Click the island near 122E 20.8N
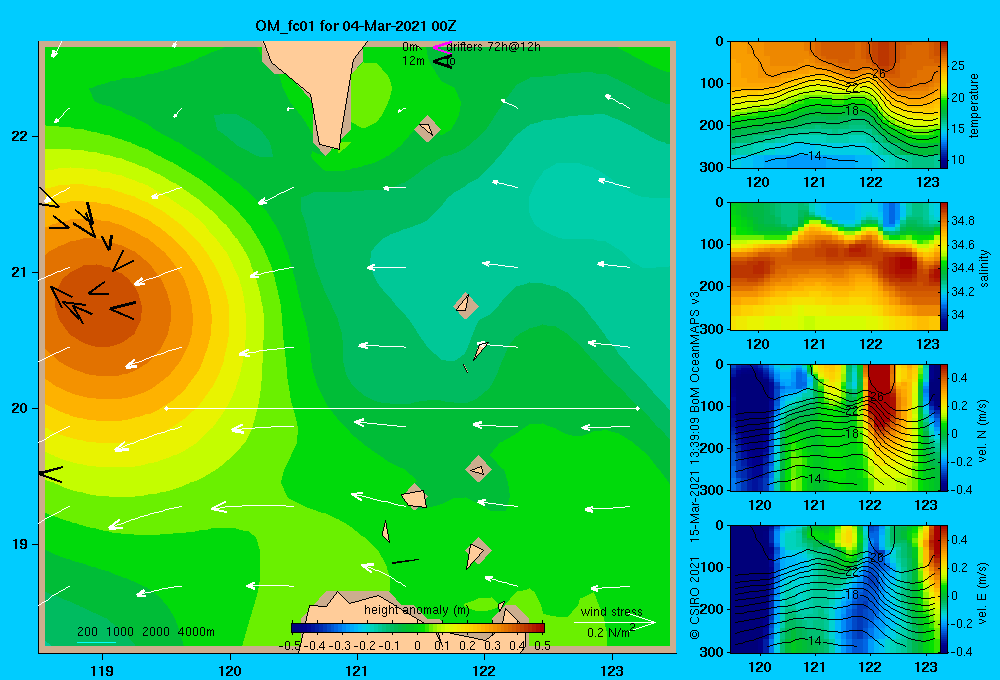Viewport: 1000px width, 680px height. (466, 306)
